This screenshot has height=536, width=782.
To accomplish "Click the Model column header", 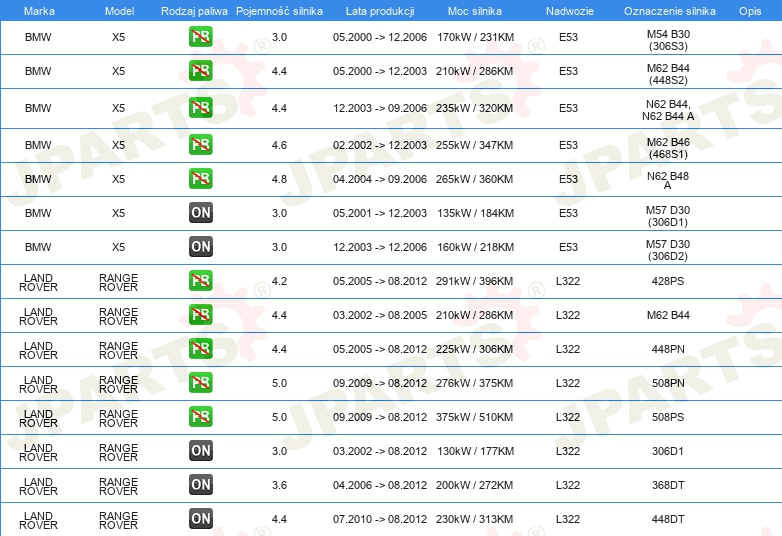I will tap(119, 11).
